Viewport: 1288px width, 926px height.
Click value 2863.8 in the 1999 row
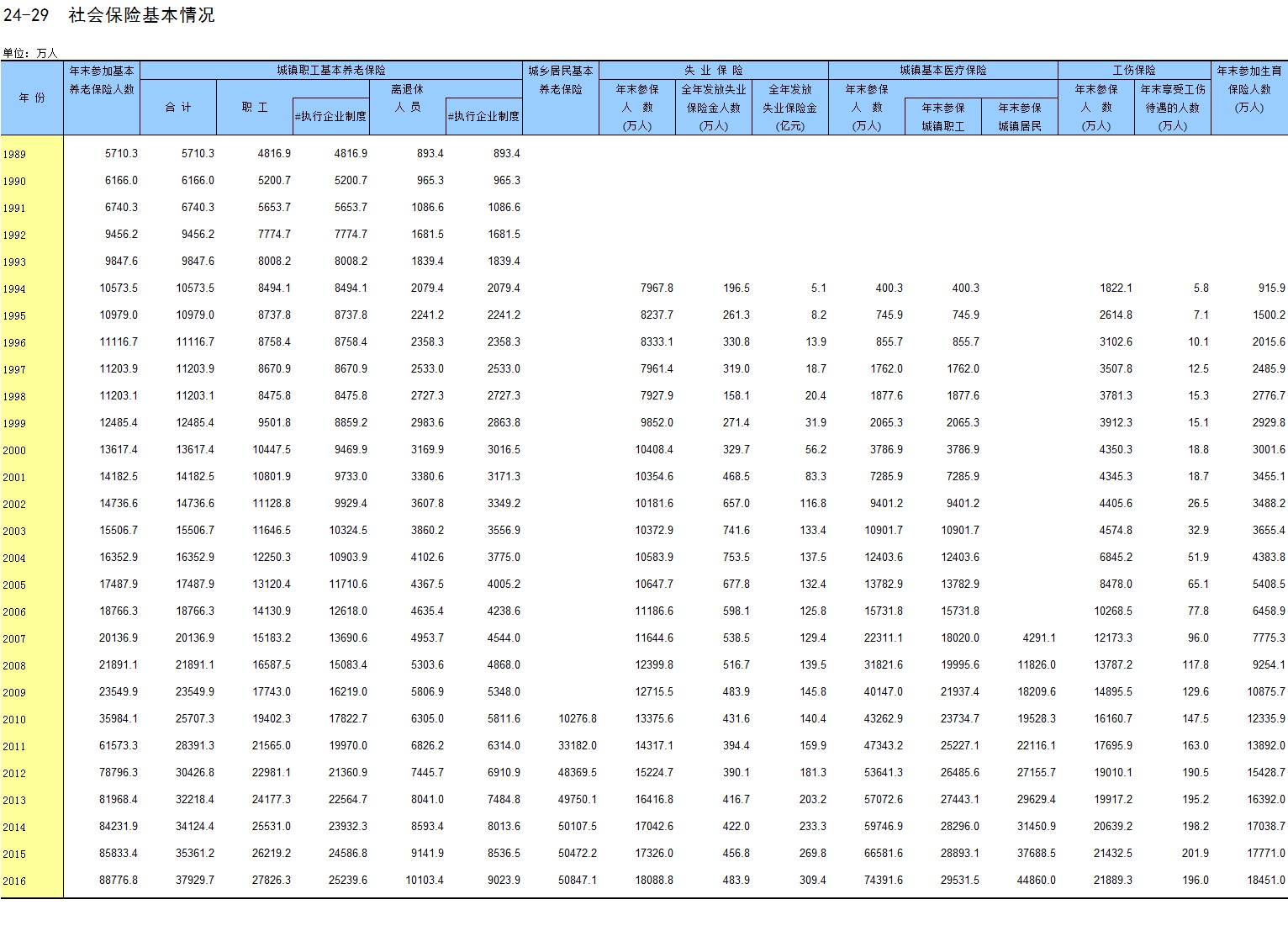tap(504, 423)
